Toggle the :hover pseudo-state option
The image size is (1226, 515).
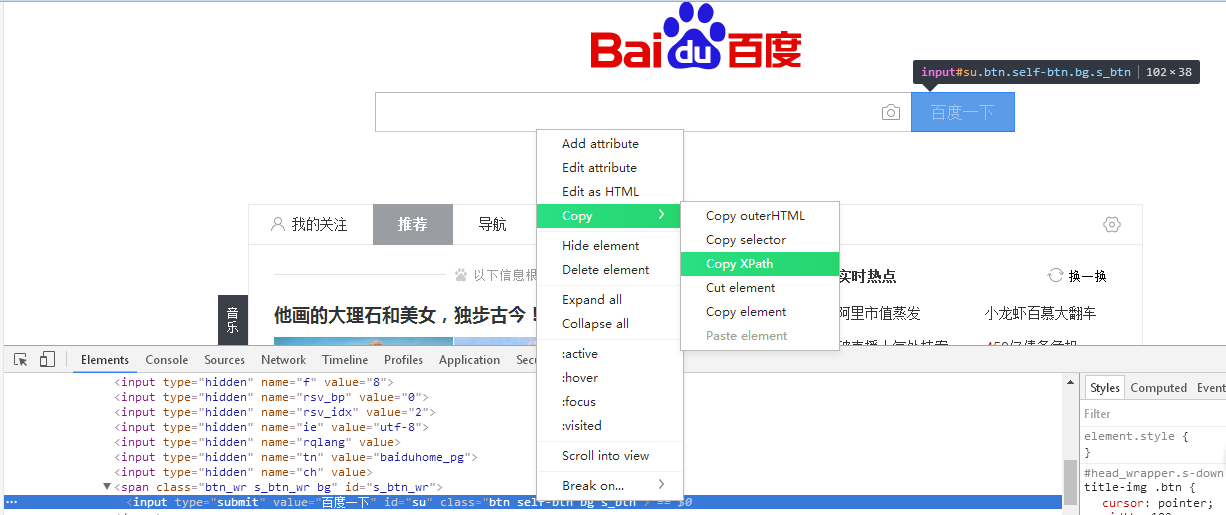tap(610, 378)
